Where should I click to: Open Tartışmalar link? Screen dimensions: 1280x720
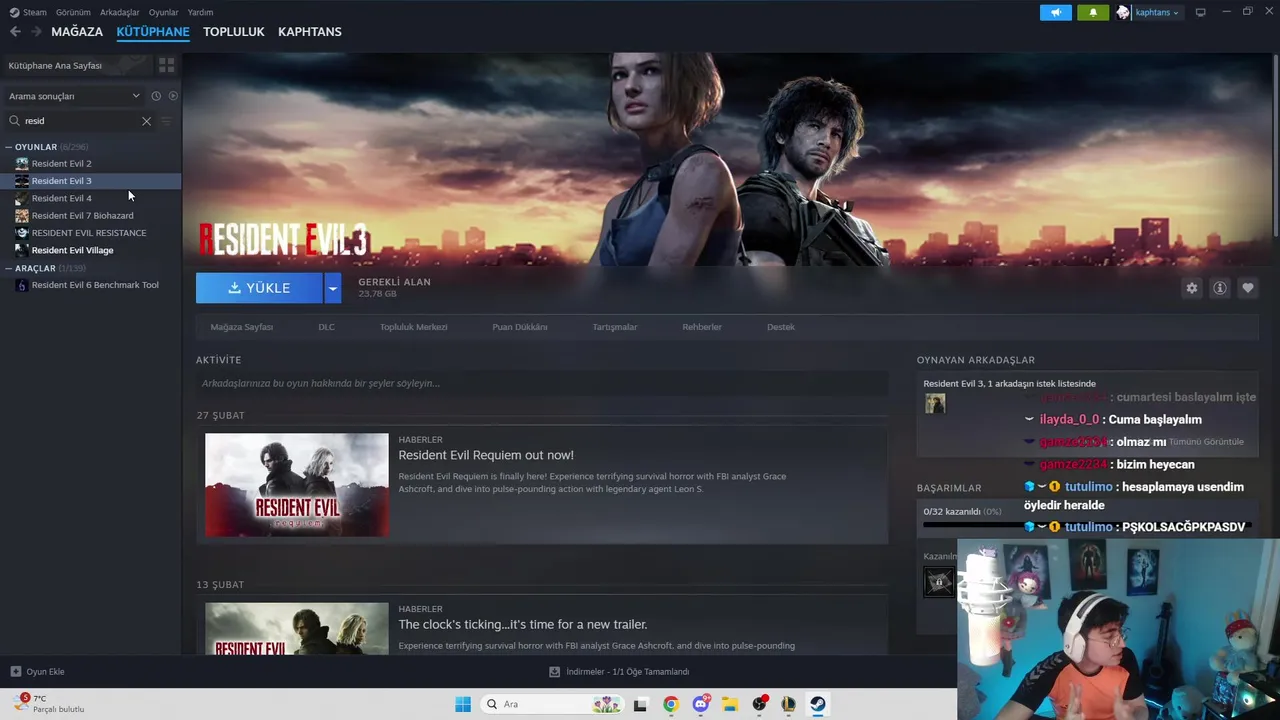(x=615, y=327)
